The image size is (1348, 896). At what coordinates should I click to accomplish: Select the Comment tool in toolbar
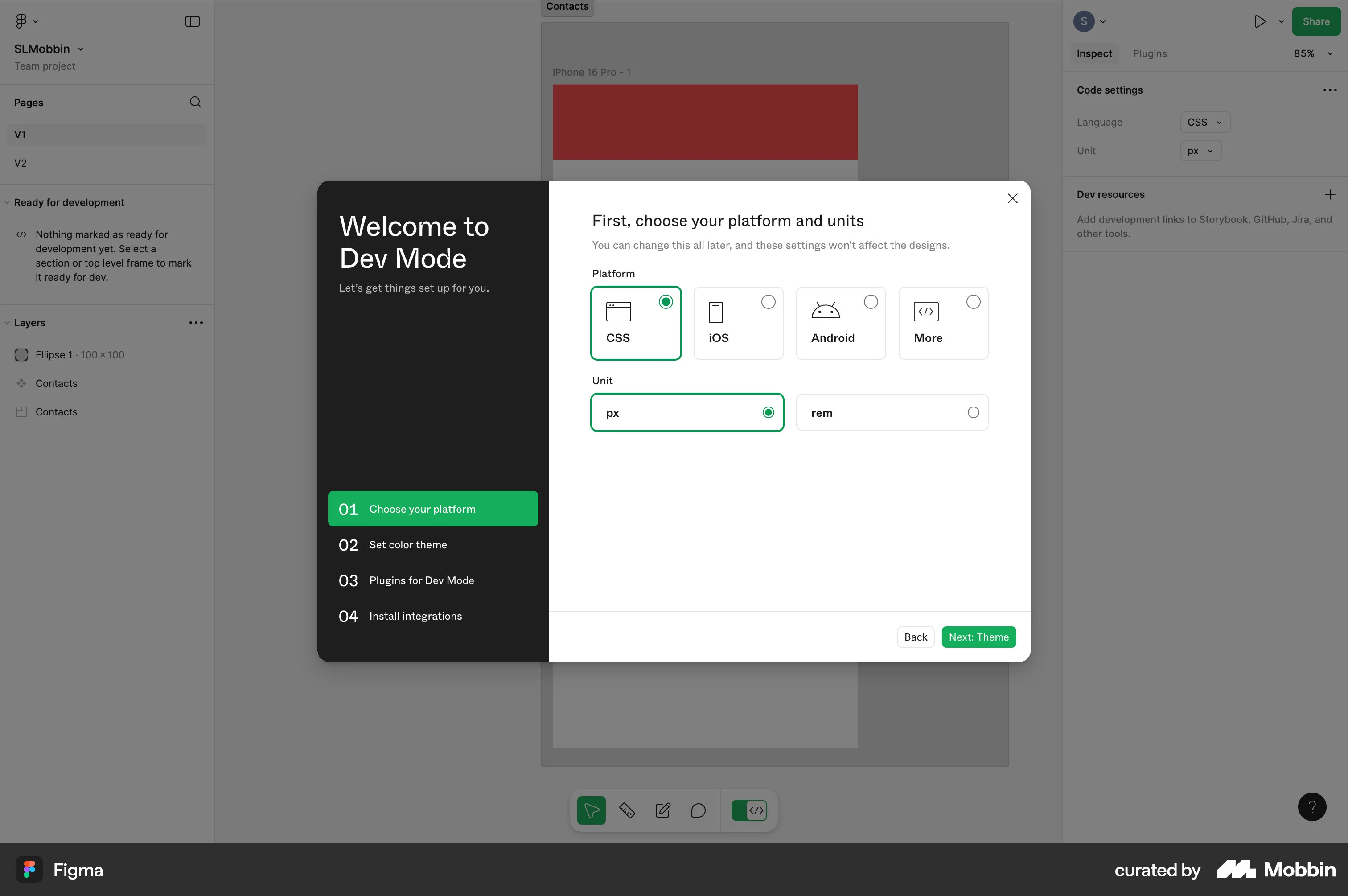click(698, 810)
